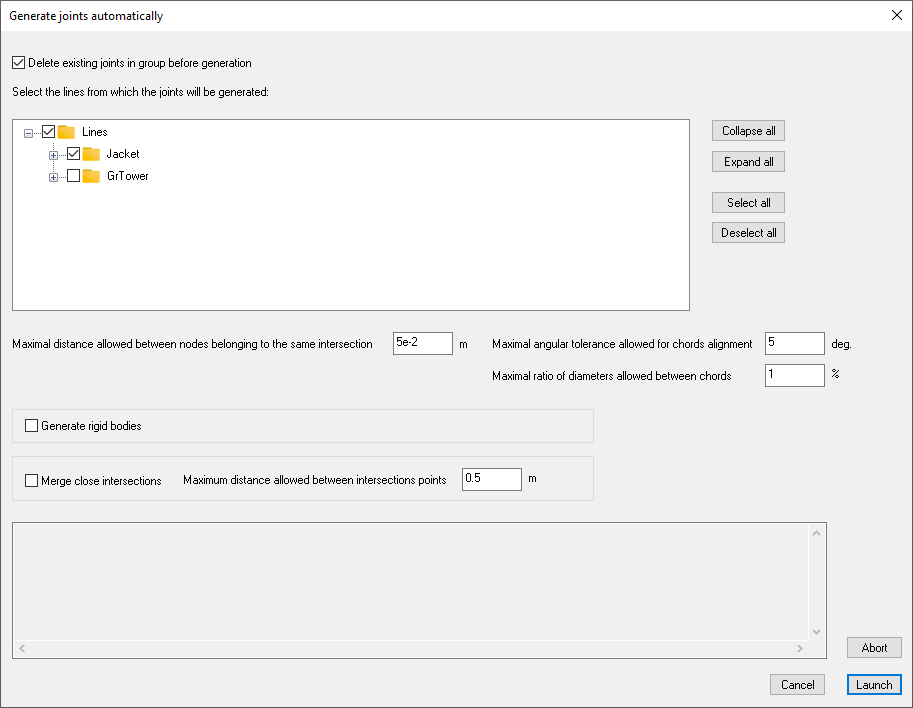Check Generate rigid bodies option
The height and width of the screenshot is (708, 913).
(x=31, y=426)
